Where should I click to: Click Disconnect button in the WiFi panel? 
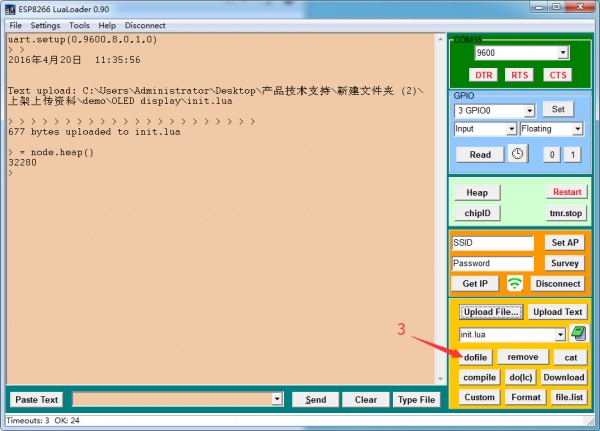click(558, 284)
